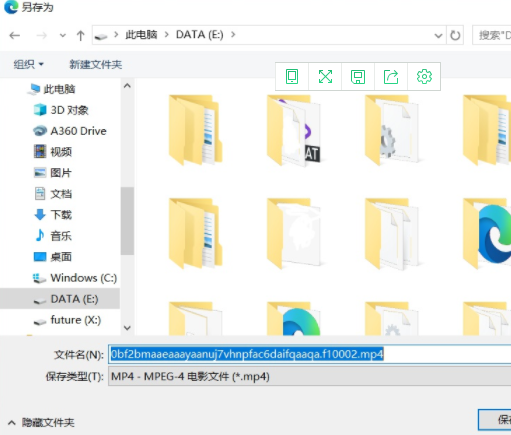Image resolution: width=511 pixels, height=435 pixels.
Task: Click the forward navigation arrow
Action: pos(41,35)
